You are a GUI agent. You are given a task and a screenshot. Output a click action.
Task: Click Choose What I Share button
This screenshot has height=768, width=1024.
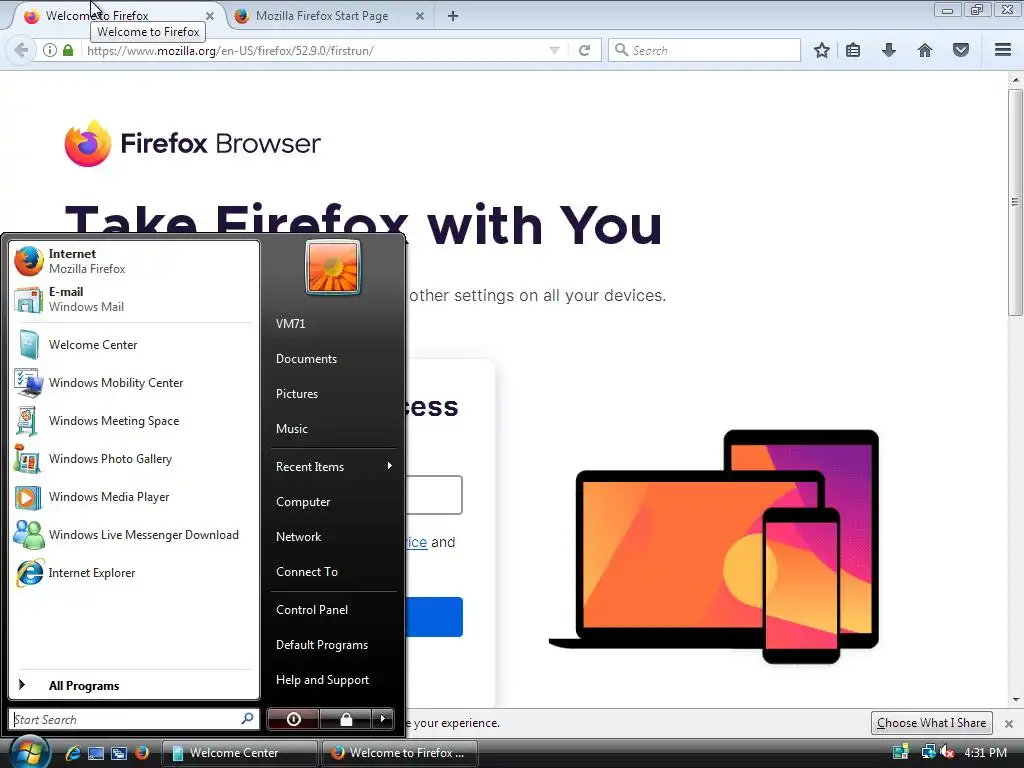coord(931,723)
